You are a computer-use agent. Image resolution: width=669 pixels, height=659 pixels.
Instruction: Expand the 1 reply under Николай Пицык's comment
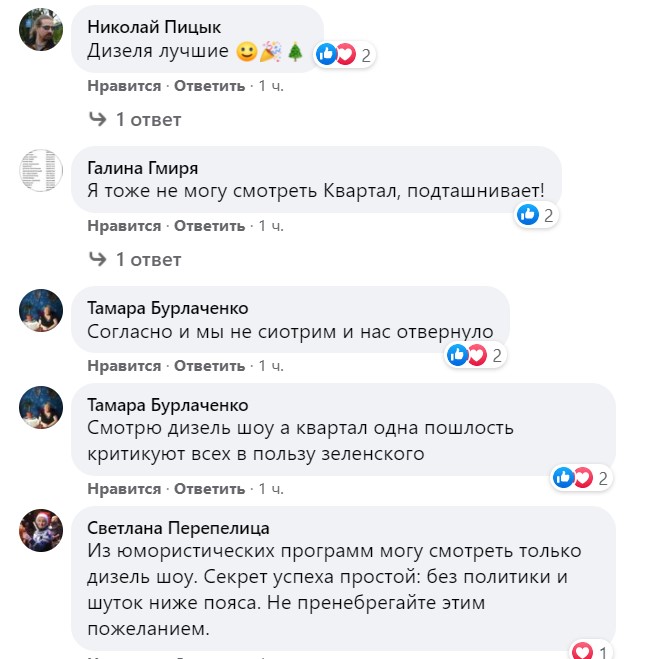(x=135, y=120)
